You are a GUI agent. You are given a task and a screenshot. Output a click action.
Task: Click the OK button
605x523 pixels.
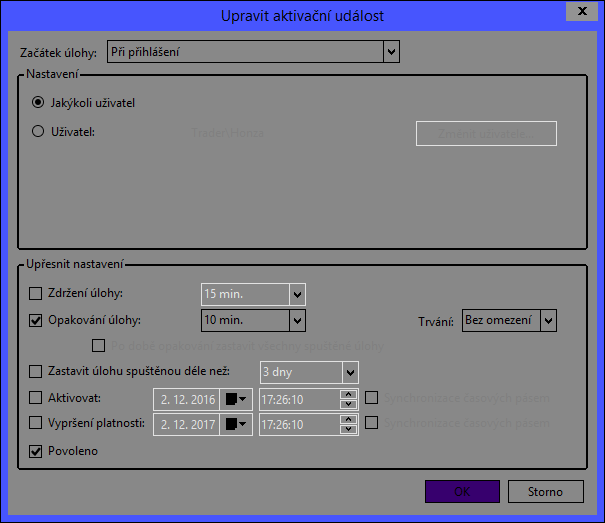pos(462,491)
